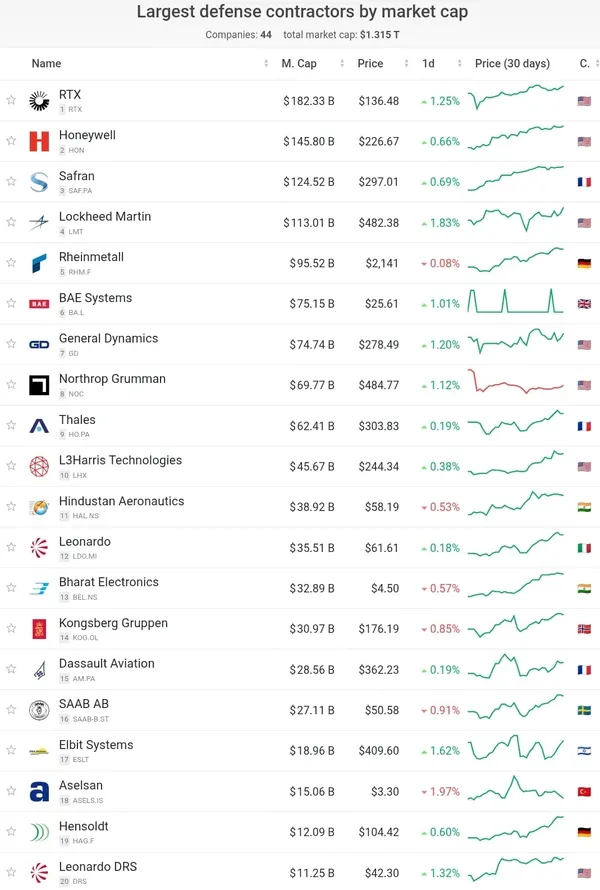Sort the table by Price column
600x890 pixels.
[370, 63]
